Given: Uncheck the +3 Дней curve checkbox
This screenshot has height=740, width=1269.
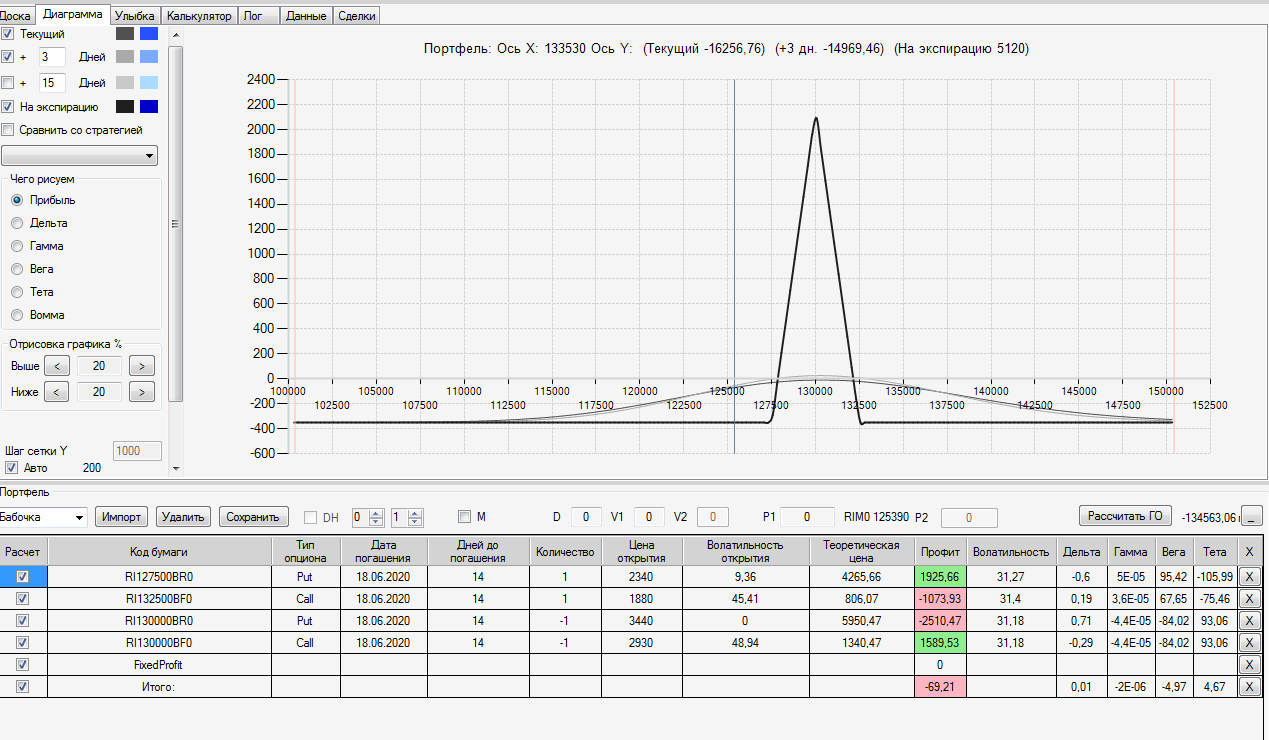Looking at the screenshot, I should point(8,57).
